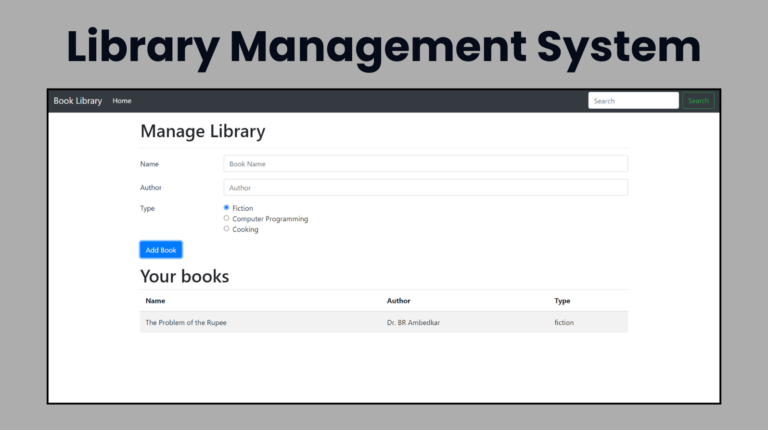Click the Your books heading
The image size is (768, 430).
tap(184, 276)
